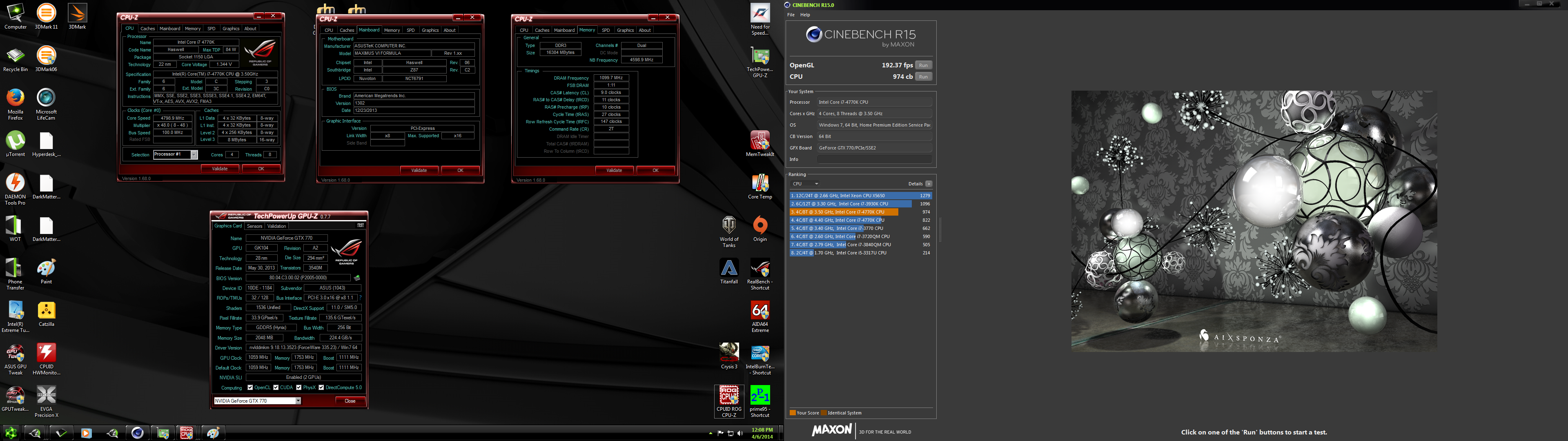1568x441 pixels.
Task: Open Cinema 4D Cinebench taskbar button
Action: click(x=138, y=433)
